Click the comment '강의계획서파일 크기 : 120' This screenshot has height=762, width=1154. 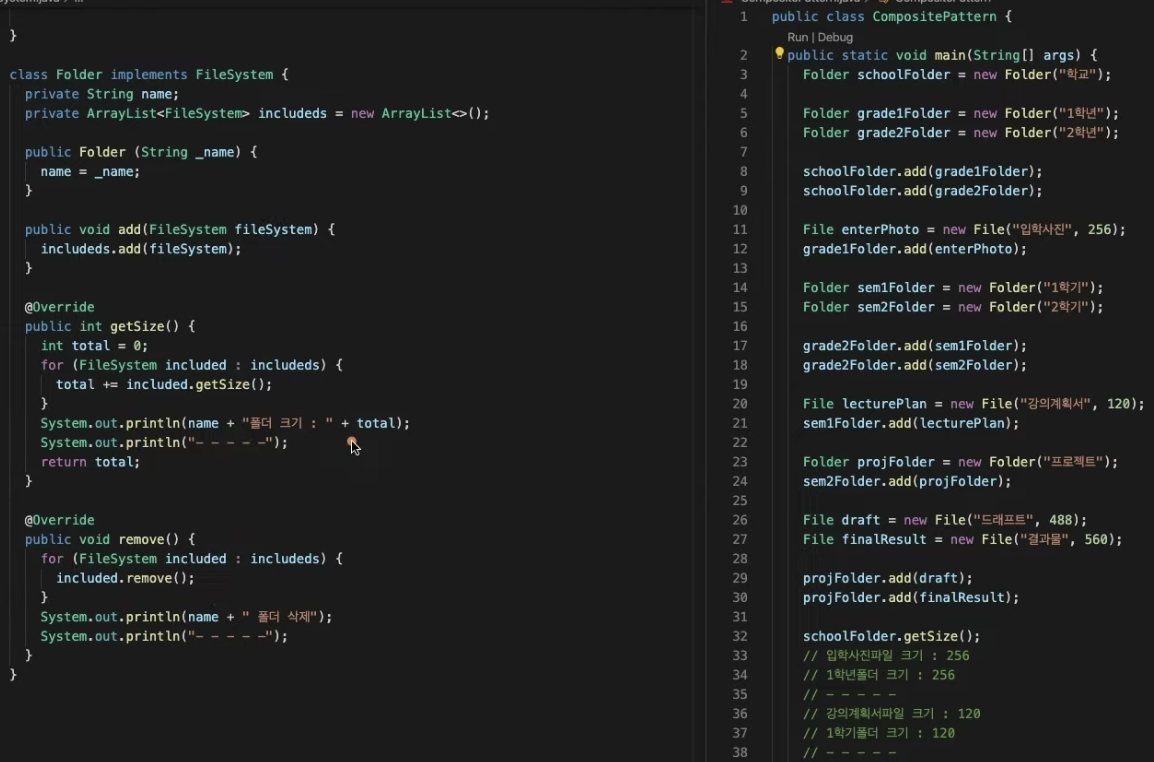click(x=892, y=714)
